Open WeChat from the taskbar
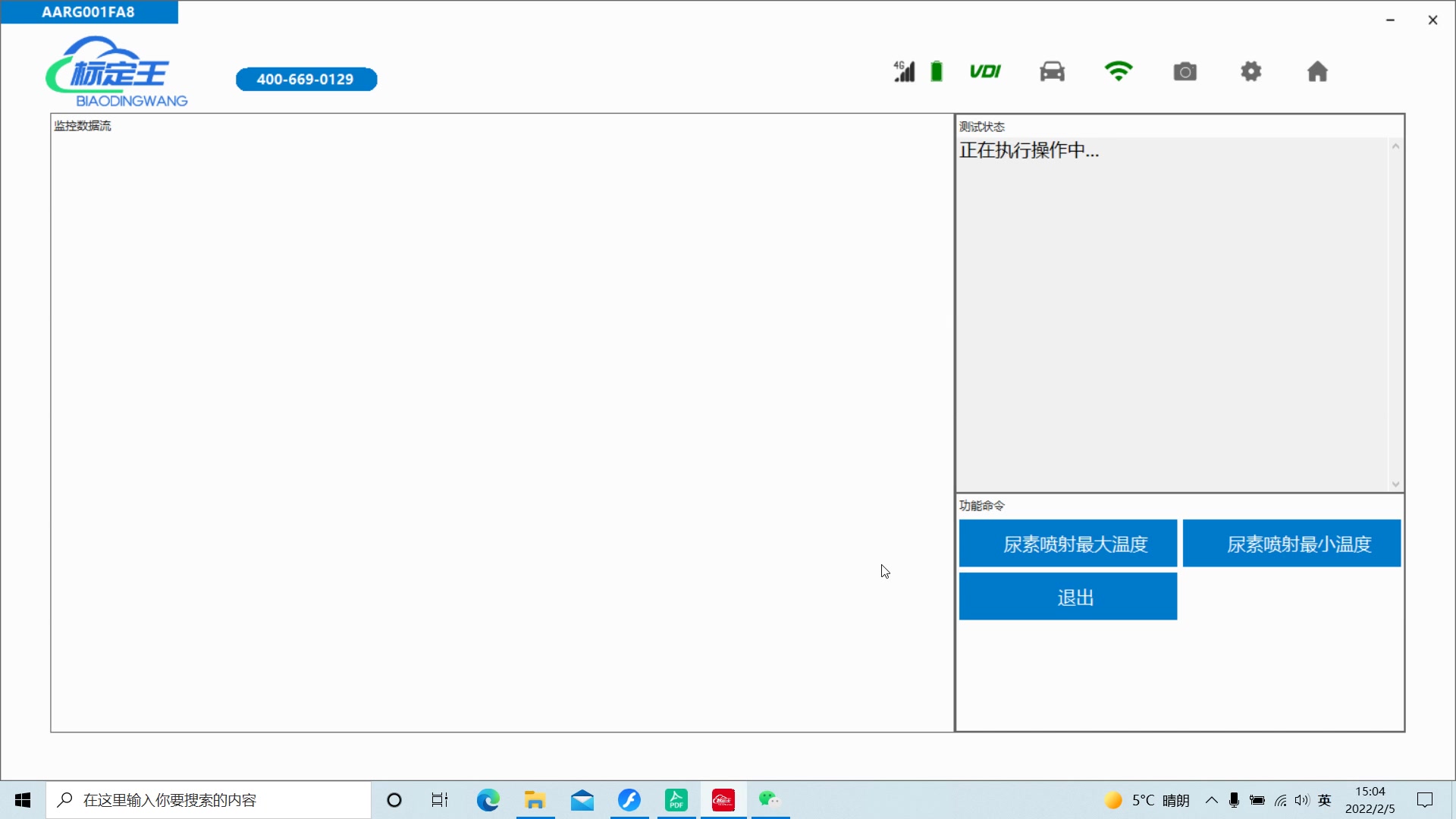This screenshot has width=1456, height=819. pos(770,800)
